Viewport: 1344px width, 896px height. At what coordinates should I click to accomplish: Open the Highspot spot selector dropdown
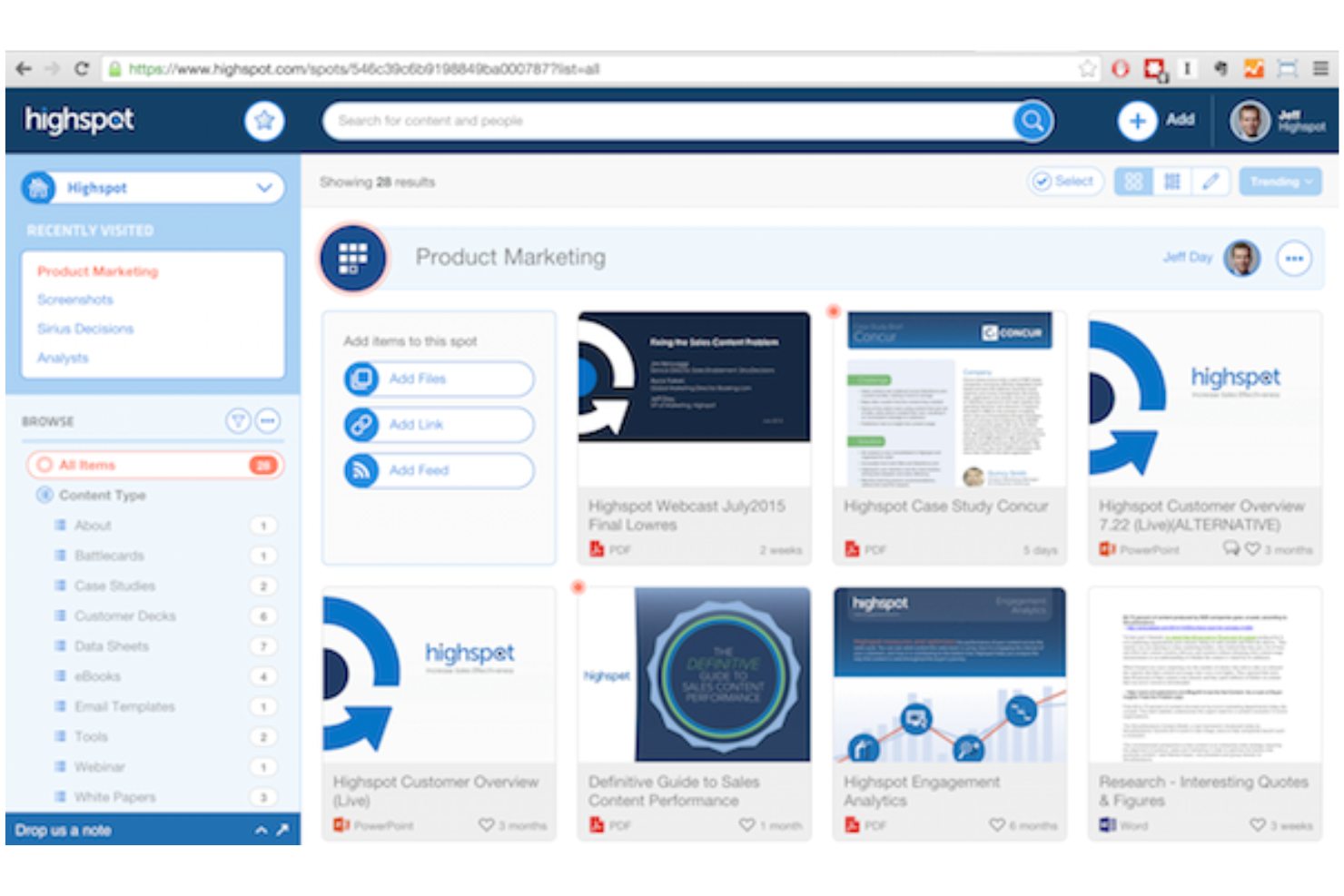click(x=153, y=188)
